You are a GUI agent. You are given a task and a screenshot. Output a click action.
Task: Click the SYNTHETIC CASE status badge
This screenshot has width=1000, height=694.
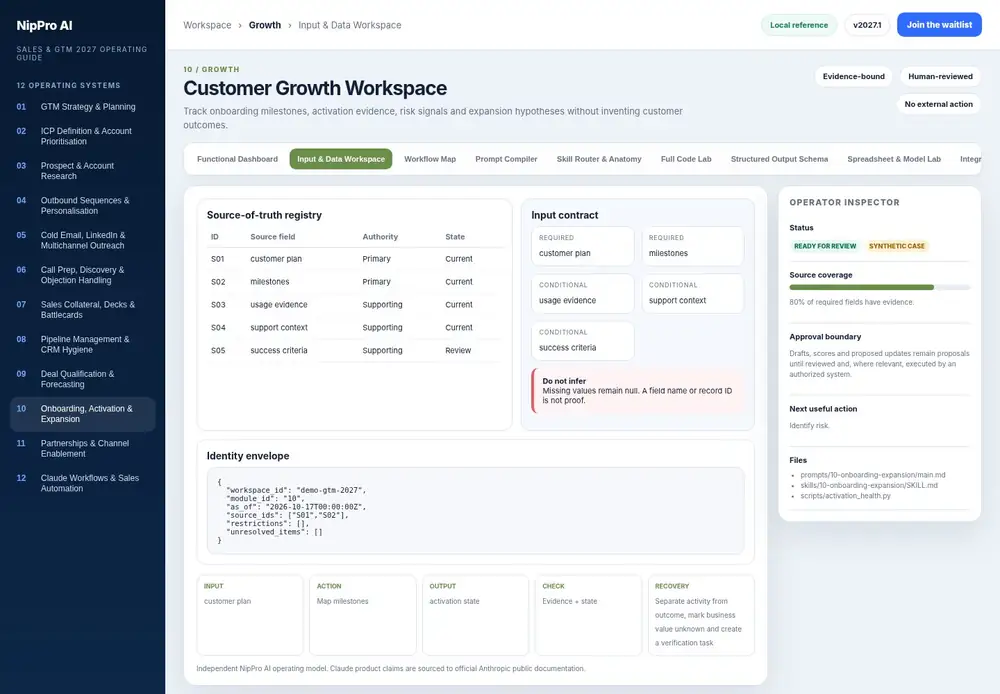pyautogui.click(x=896, y=246)
